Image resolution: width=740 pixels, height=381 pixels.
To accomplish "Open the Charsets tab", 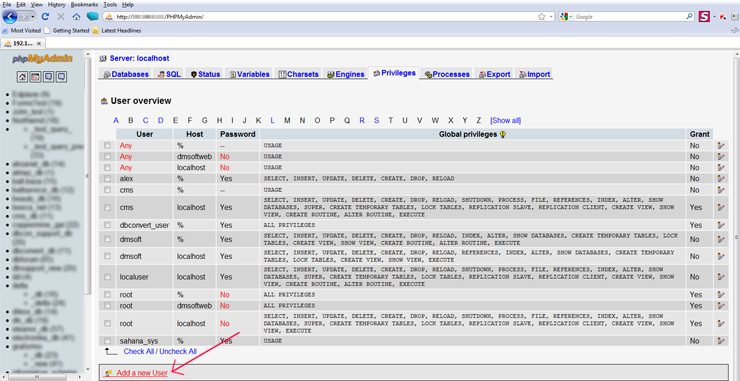I will (298, 74).
